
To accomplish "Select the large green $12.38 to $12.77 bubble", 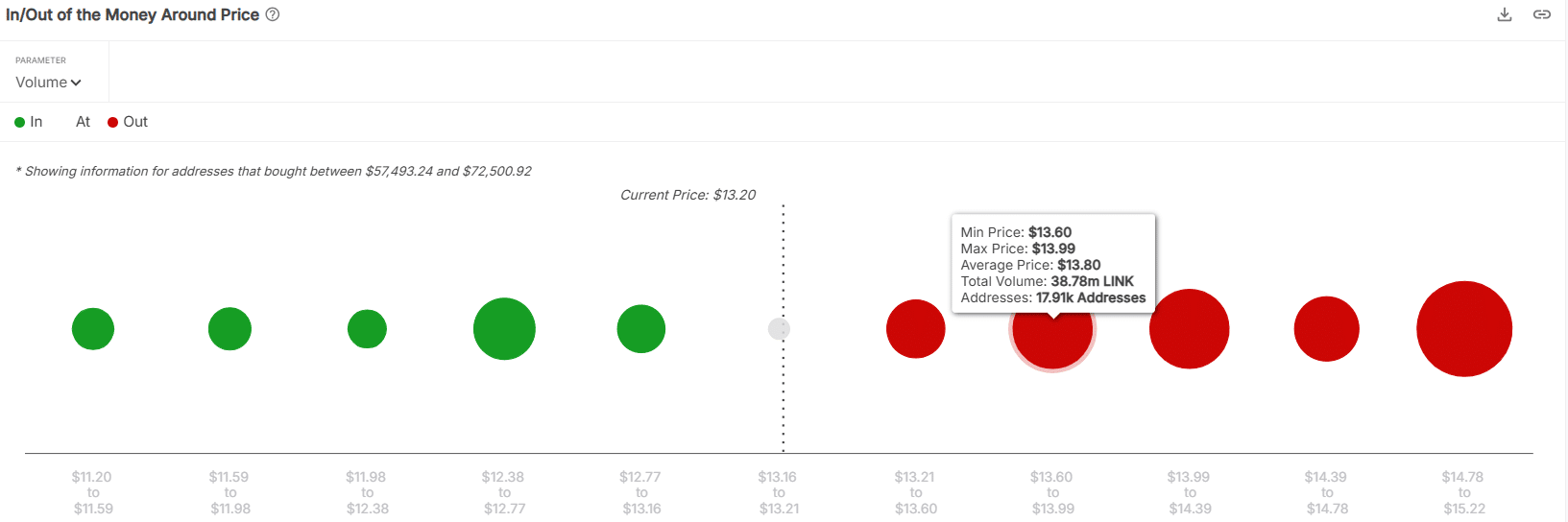I will point(504,329).
